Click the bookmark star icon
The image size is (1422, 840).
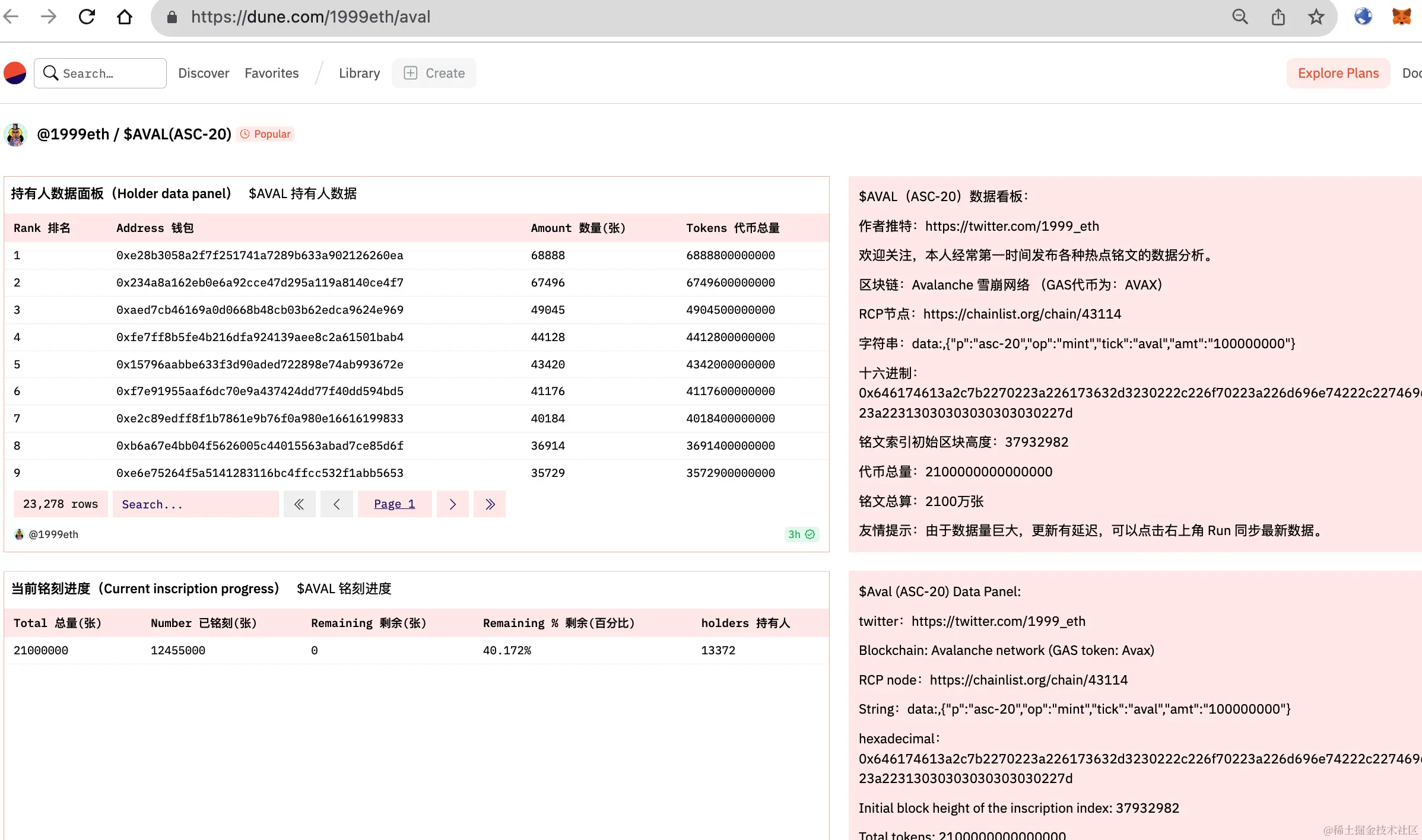coord(1316,17)
